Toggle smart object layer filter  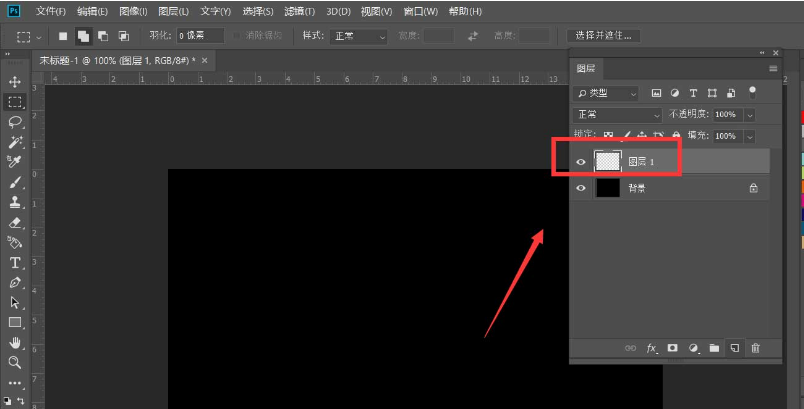pos(731,93)
